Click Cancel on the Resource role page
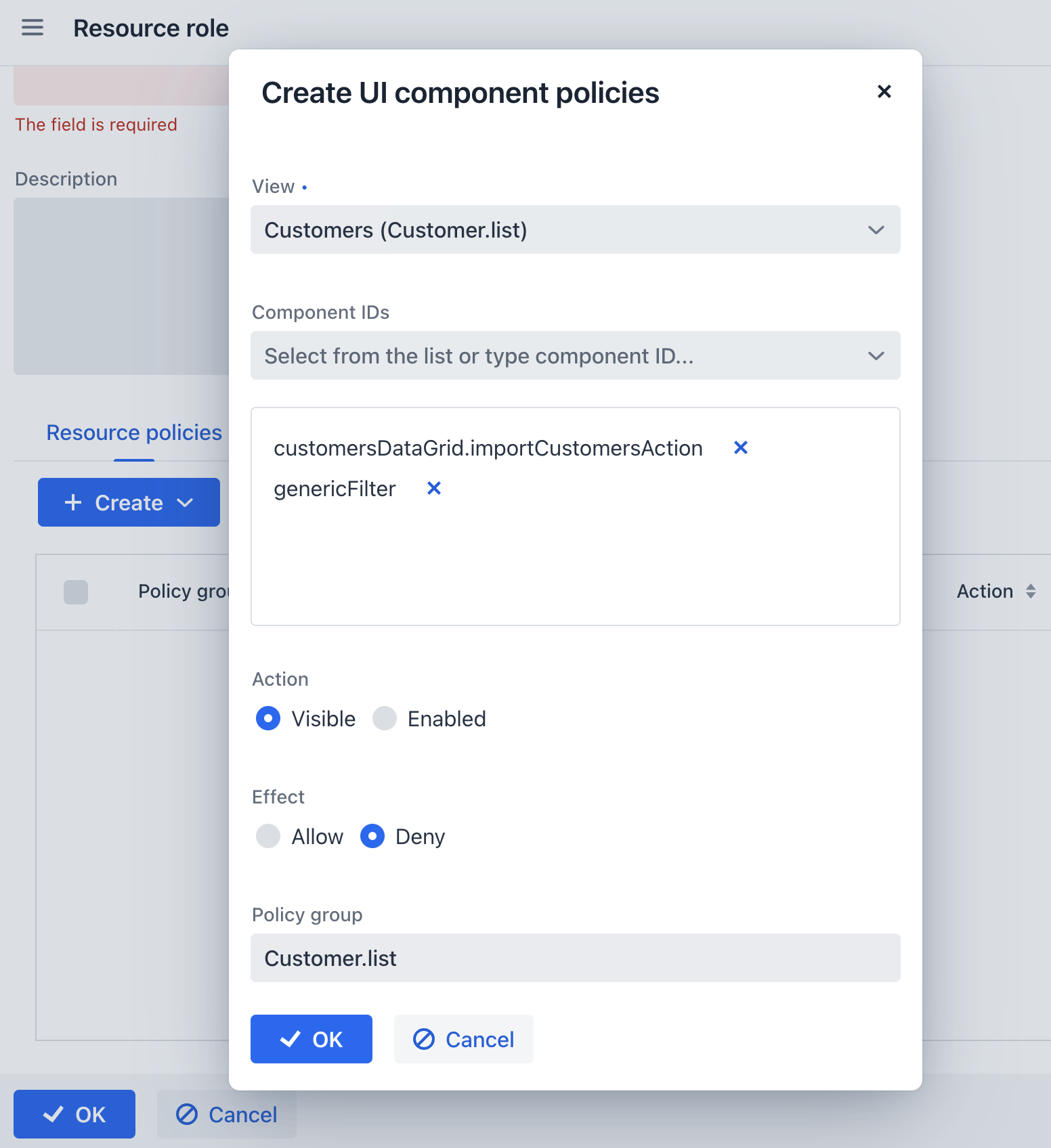The width and height of the screenshot is (1051, 1148). coord(226,1114)
